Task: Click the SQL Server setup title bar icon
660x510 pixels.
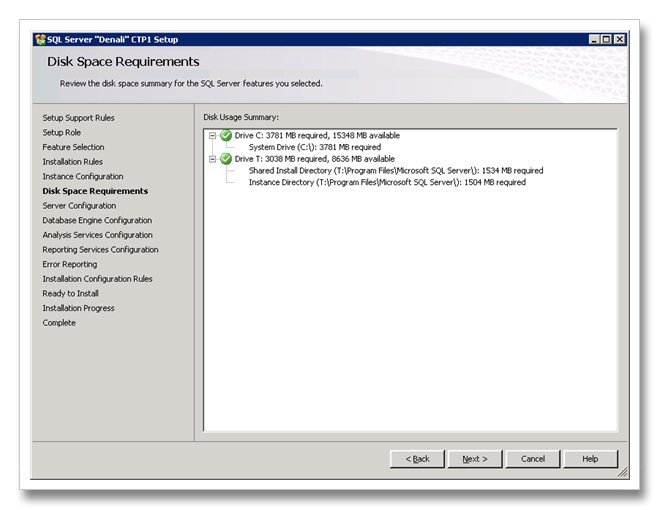Action: pyautogui.click(x=40, y=40)
